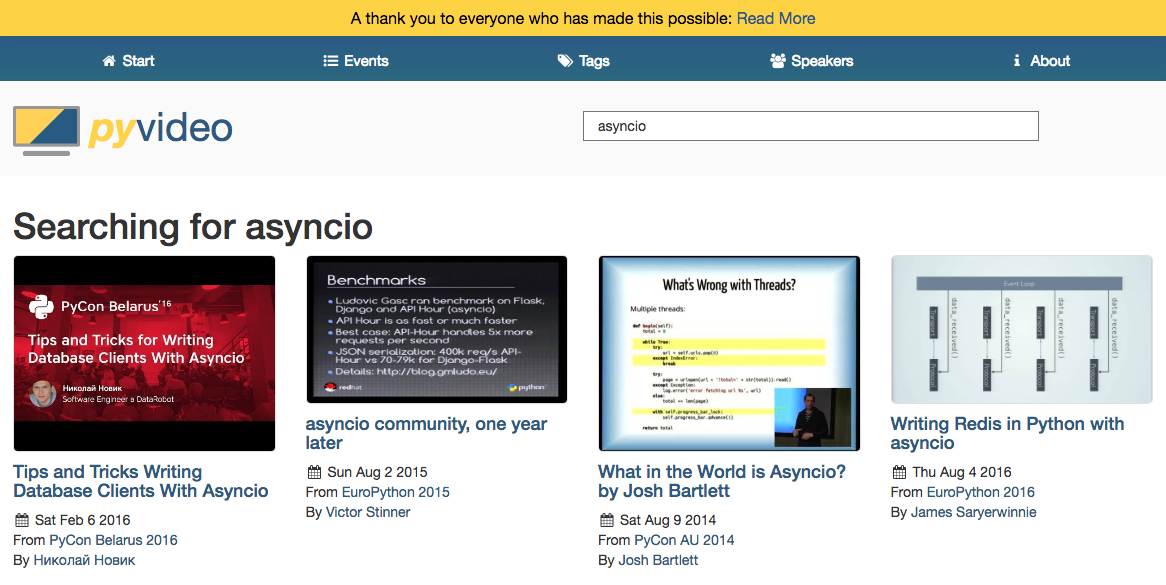The image size is (1166, 585).
Task: Click the tags icon in navbar
Action: (x=565, y=61)
